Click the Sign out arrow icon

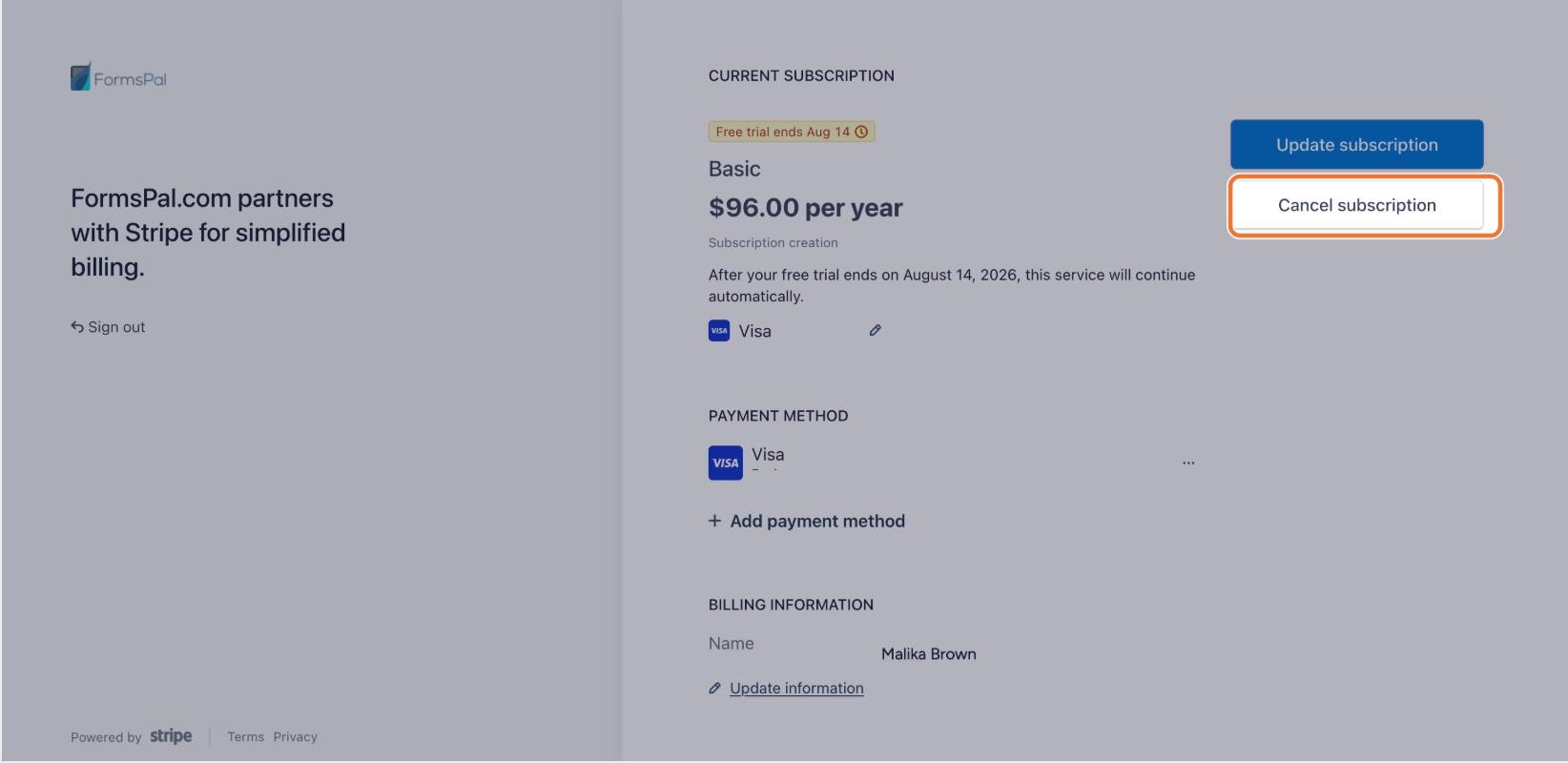point(77,326)
